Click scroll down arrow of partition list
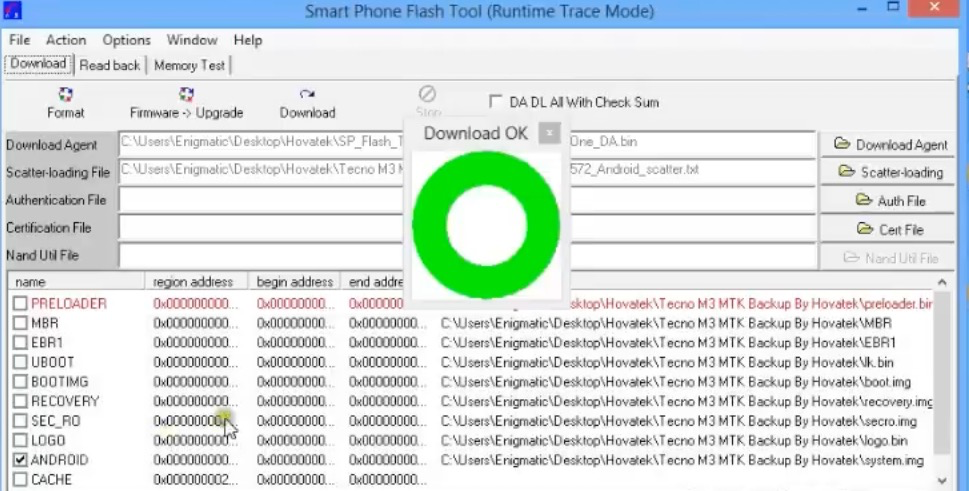 (942, 481)
